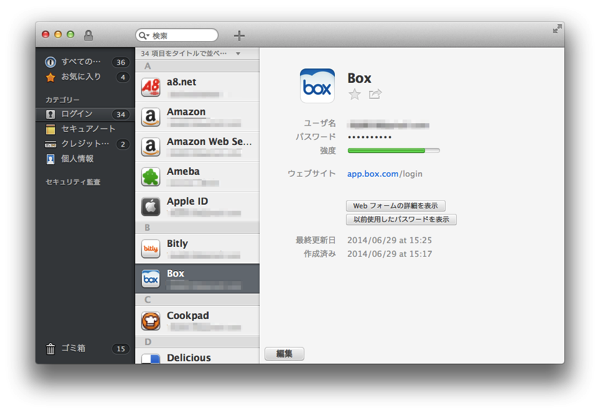The height and width of the screenshot is (413, 600).
Task: Click the Cookpad chef hat icon
Action: click(x=151, y=321)
